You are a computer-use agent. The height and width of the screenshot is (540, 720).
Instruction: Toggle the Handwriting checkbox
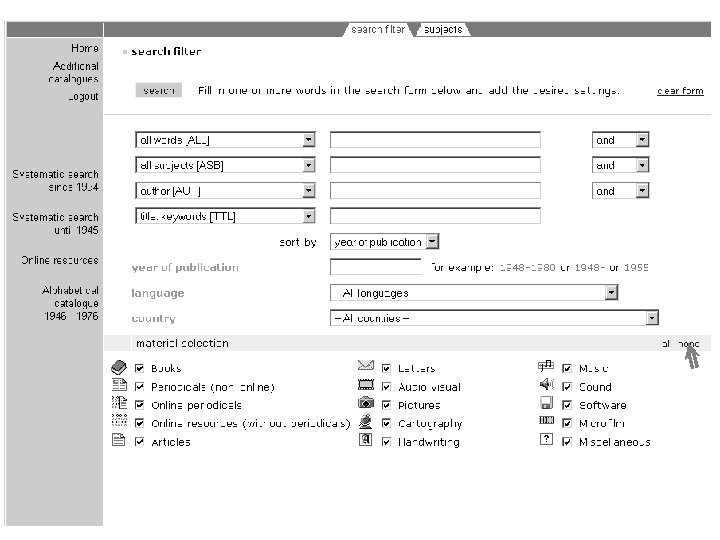tap(386, 442)
